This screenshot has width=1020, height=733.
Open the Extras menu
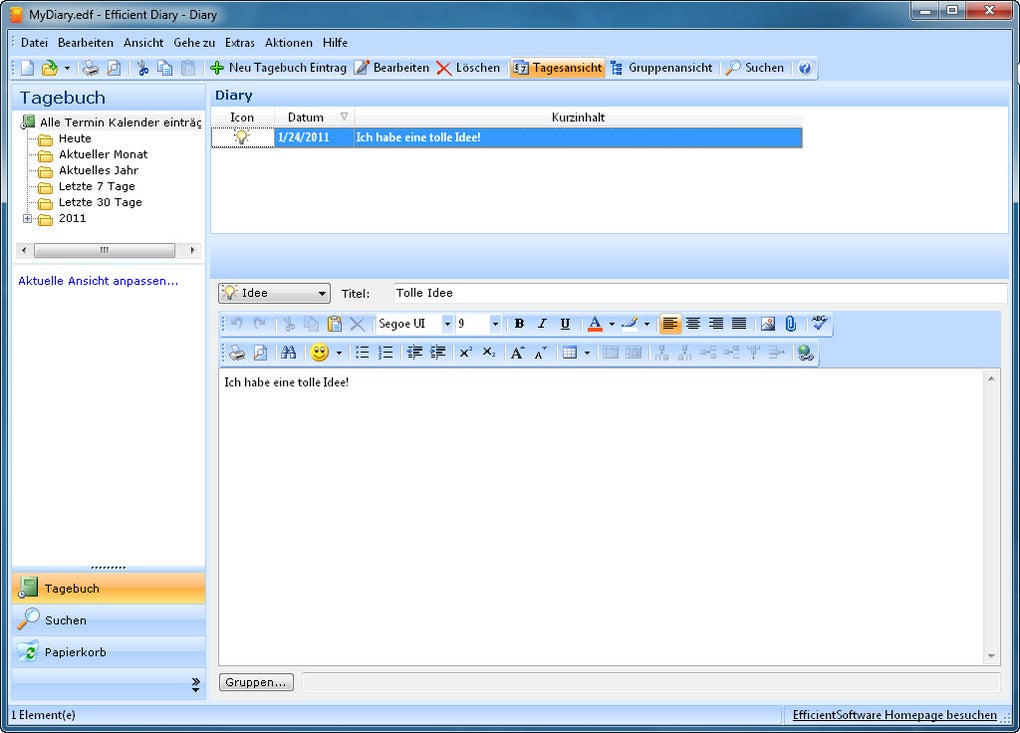(239, 43)
